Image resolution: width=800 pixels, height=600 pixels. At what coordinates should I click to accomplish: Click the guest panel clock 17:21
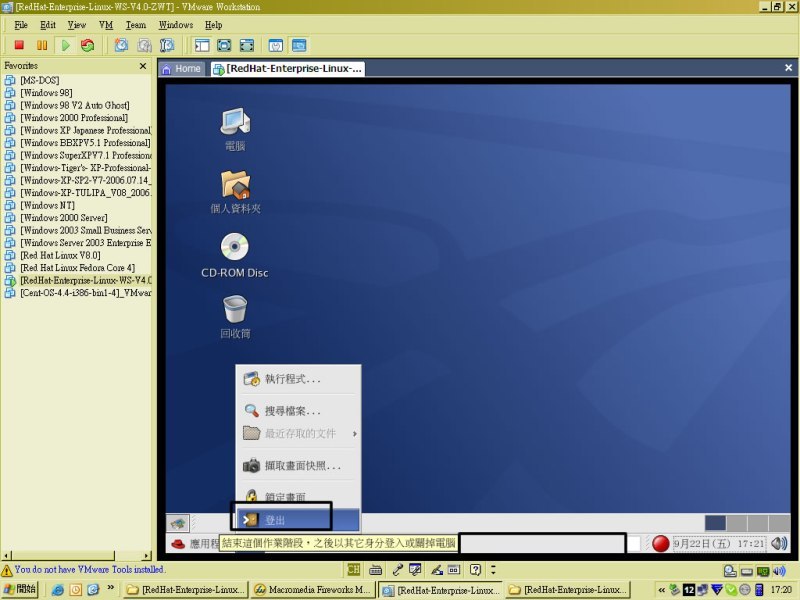(x=719, y=544)
